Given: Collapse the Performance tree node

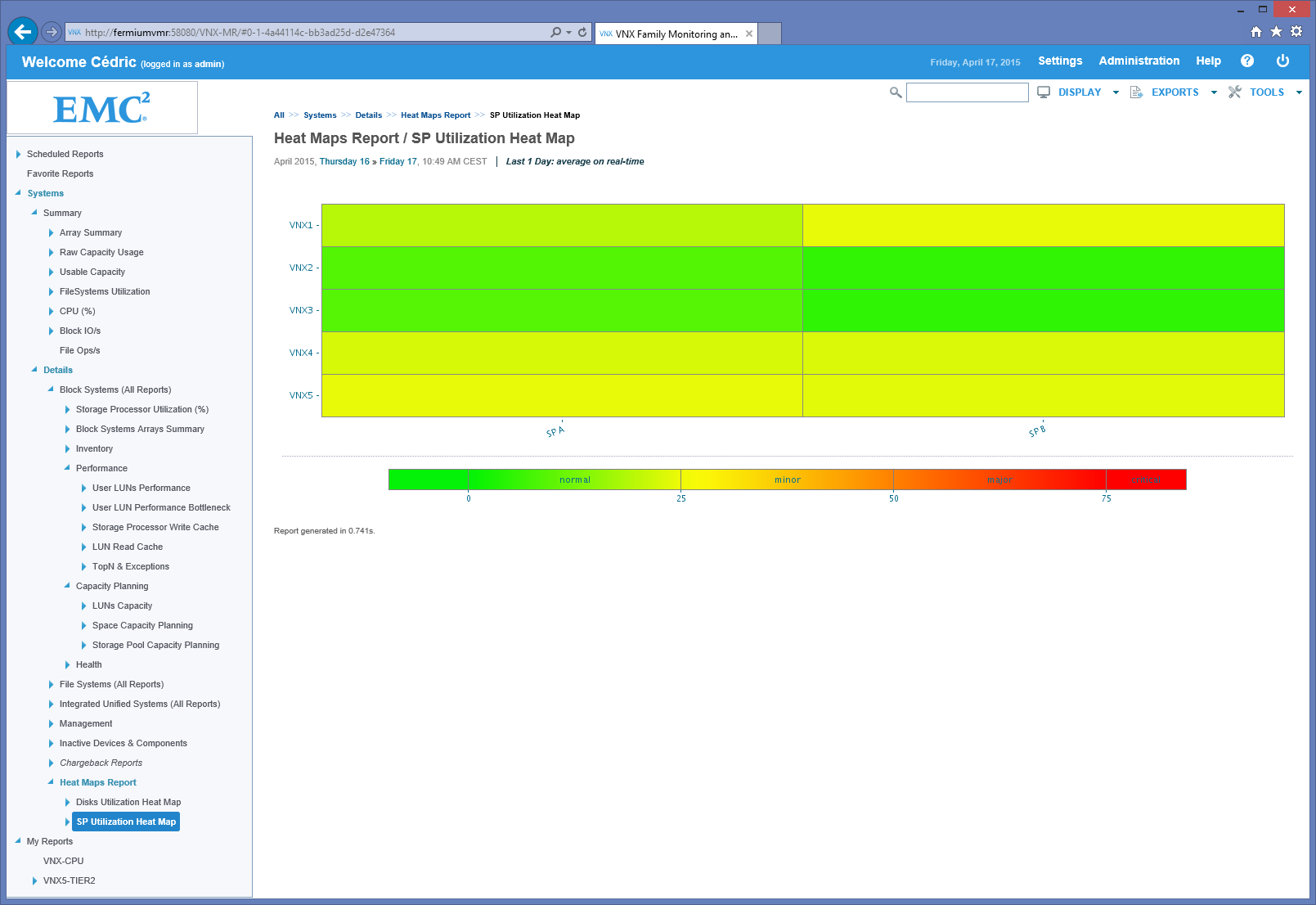Looking at the screenshot, I should tap(67, 468).
